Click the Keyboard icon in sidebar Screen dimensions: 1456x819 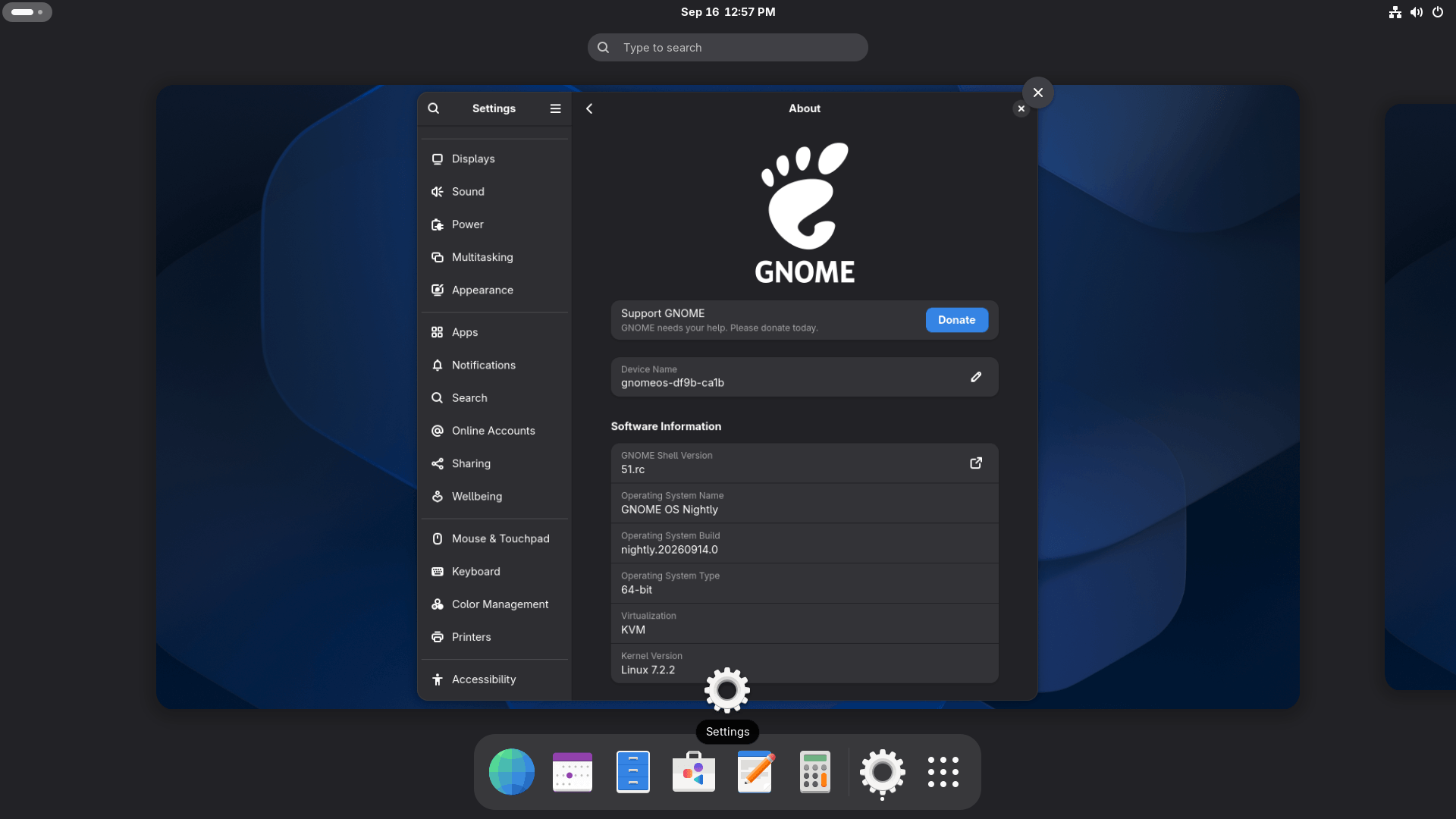438,572
